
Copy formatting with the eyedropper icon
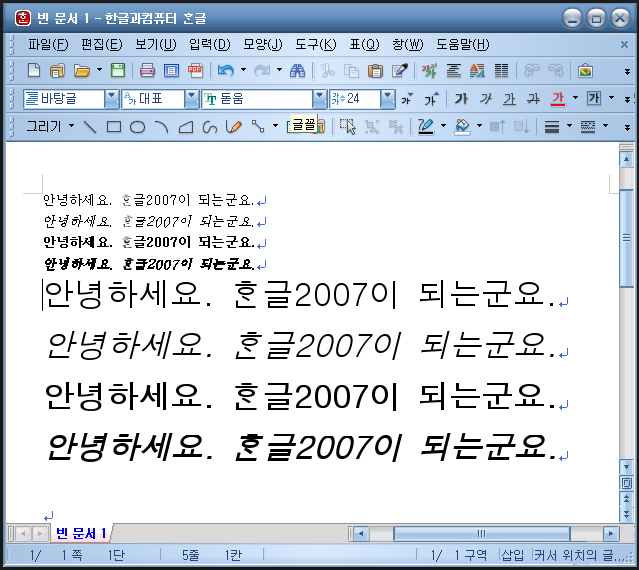[x=399, y=70]
